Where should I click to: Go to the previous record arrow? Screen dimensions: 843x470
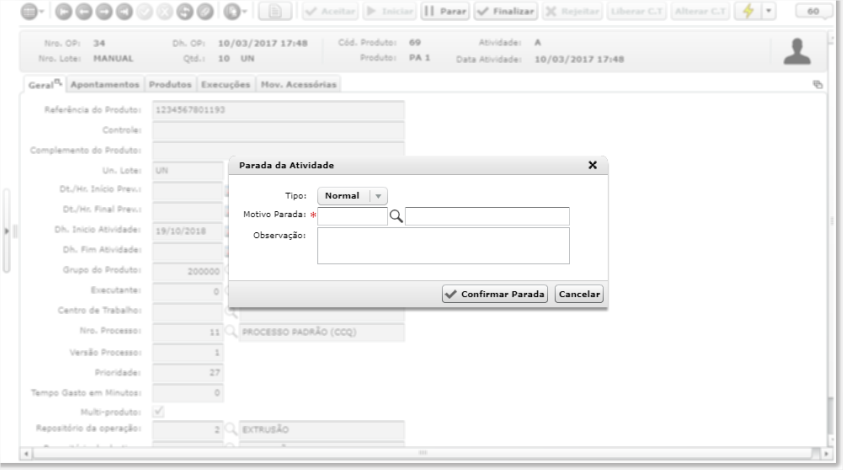[x=84, y=11]
